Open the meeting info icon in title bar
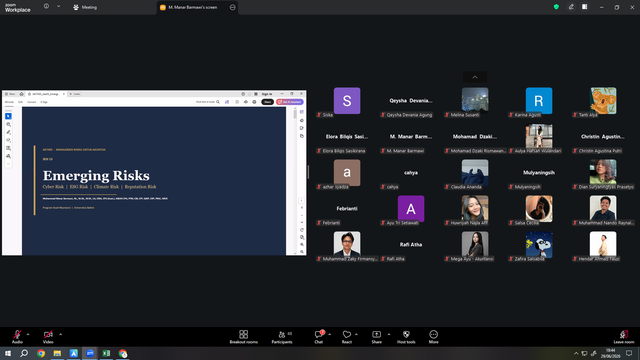This screenshot has height=360, width=640. [46, 7]
